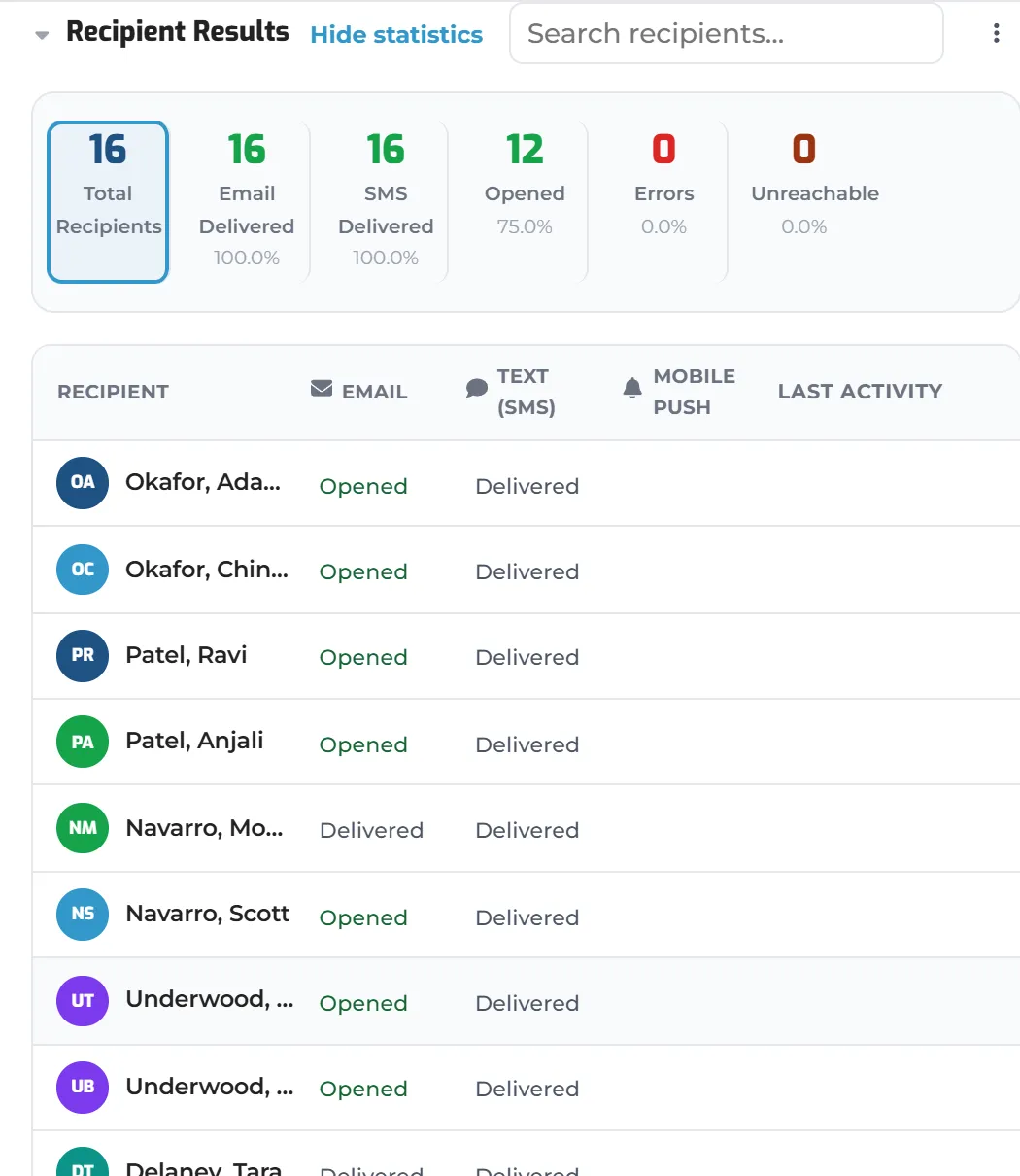
Task: Click Opened email status in UT Underwood row
Action: [363, 1004]
